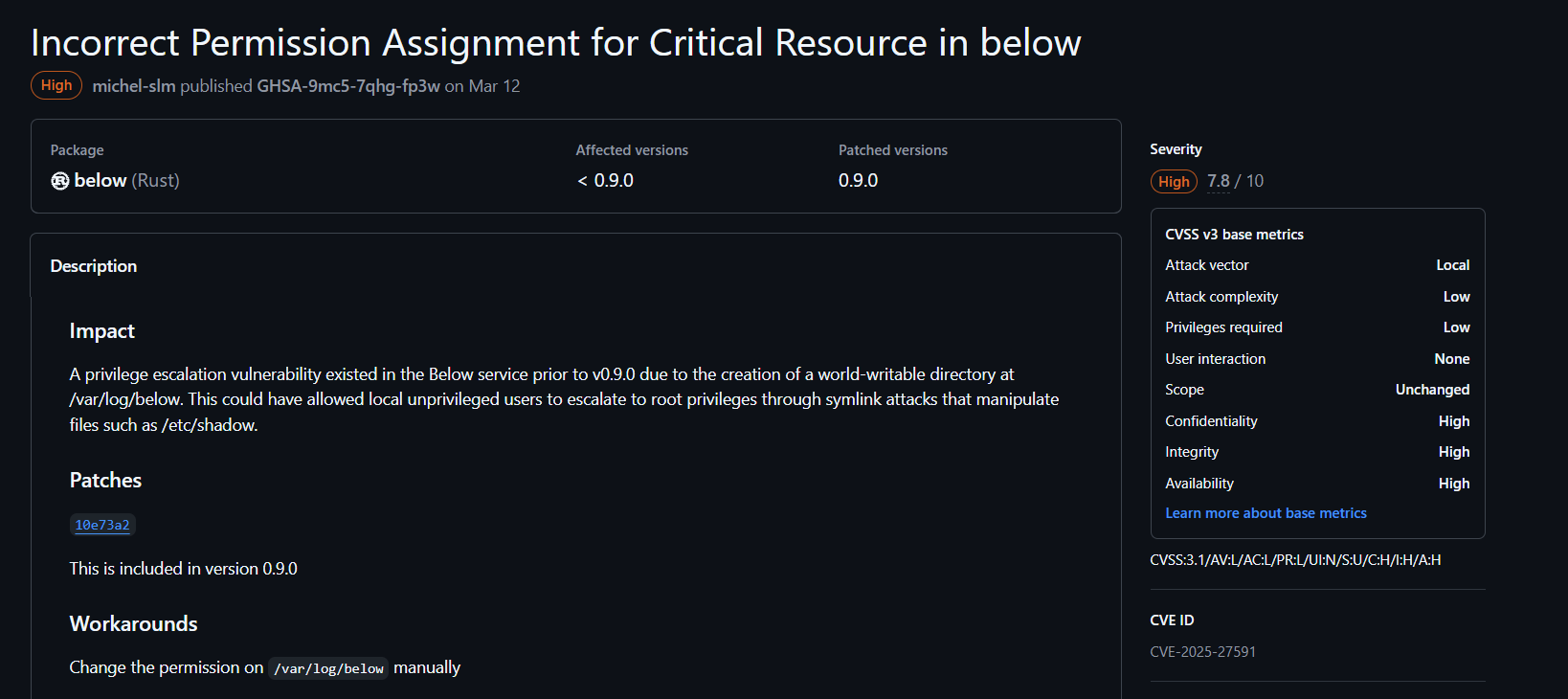The height and width of the screenshot is (699, 1568).
Task: Open michel-slm's author profile link
Action: pyautogui.click(x=134, y=86)
